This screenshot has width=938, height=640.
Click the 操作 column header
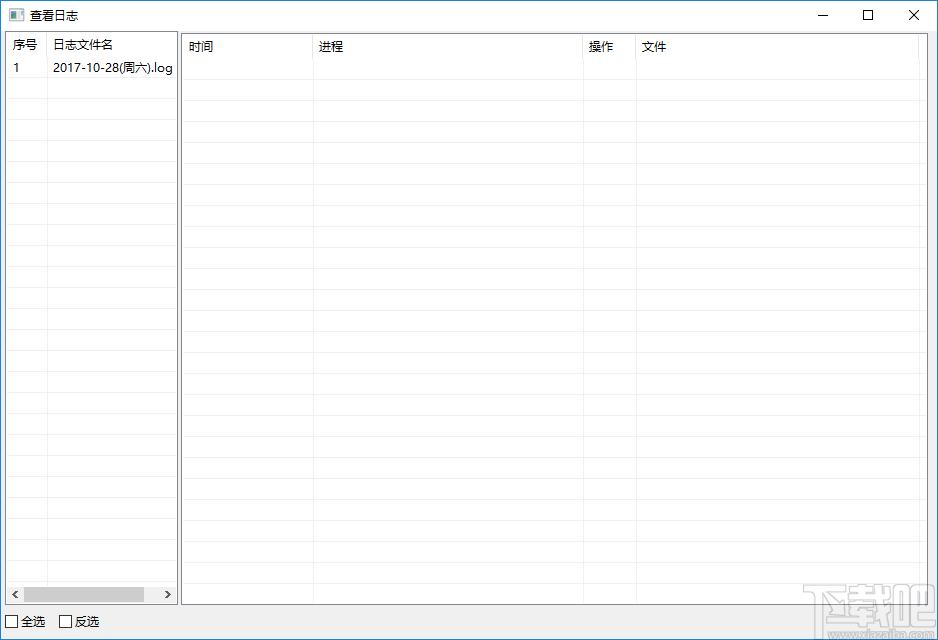610,47
